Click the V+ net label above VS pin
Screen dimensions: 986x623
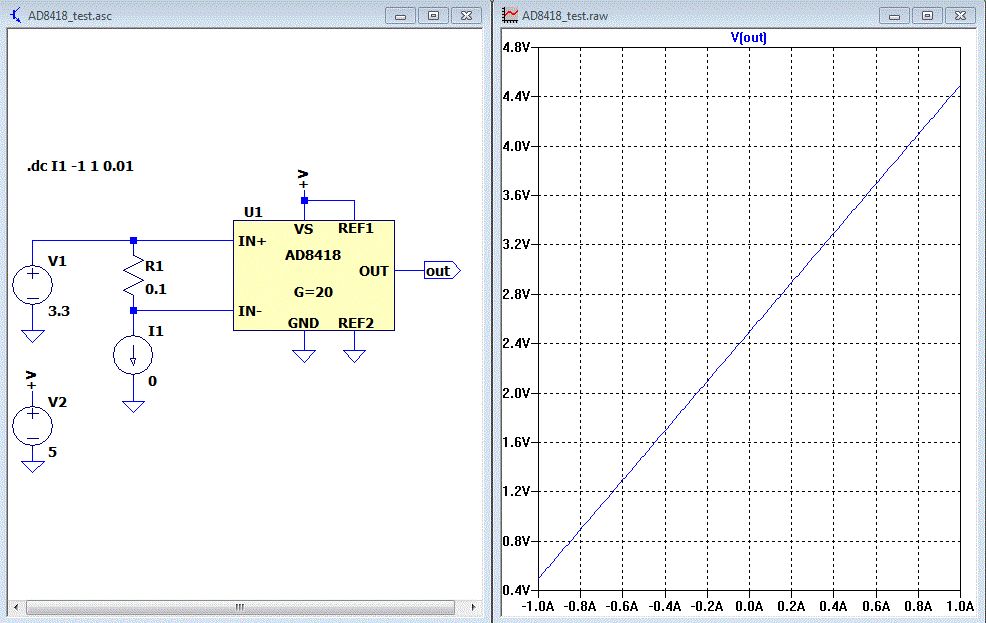[304, 179]
